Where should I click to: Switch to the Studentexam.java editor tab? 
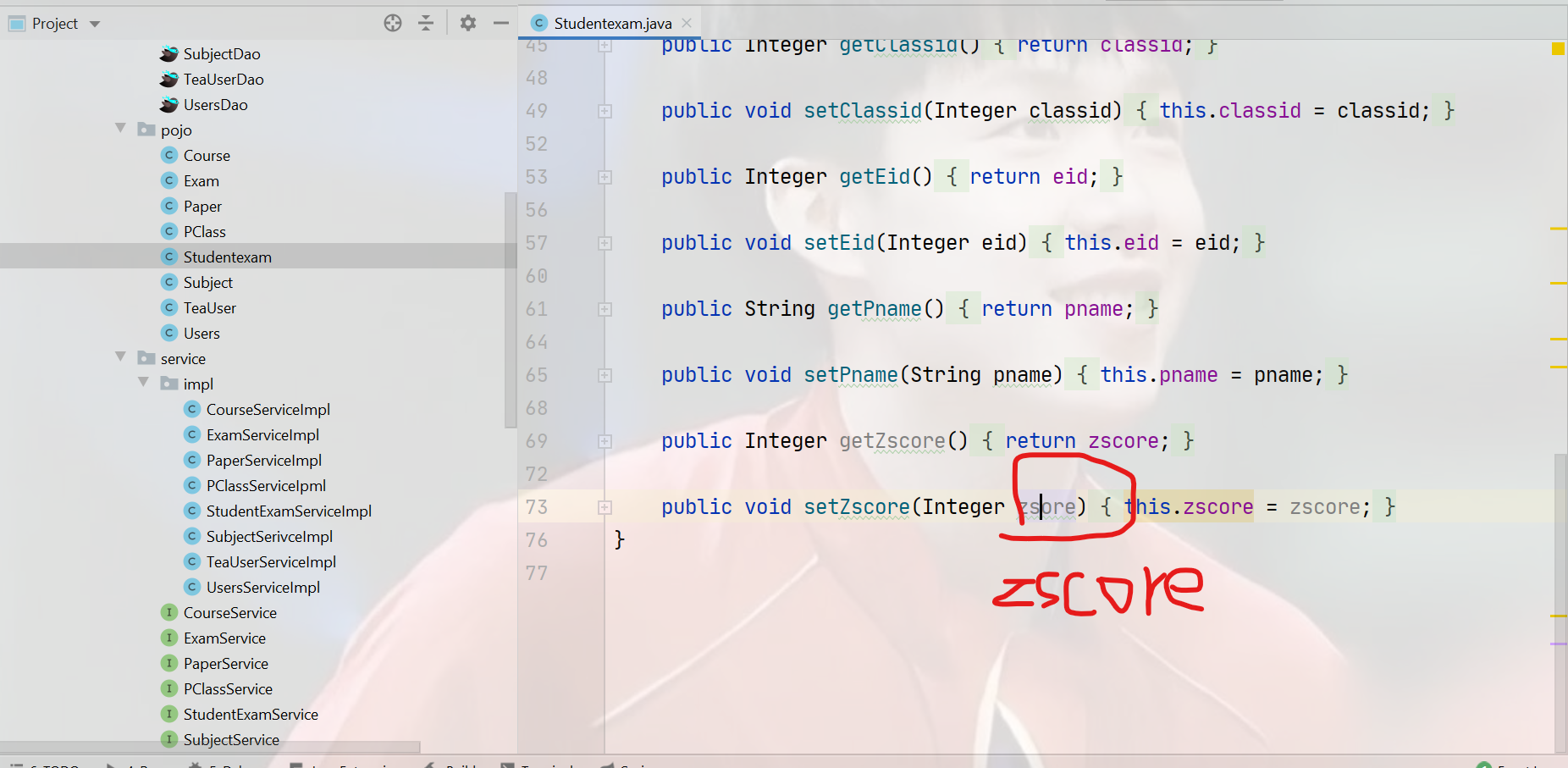(x=610, y=23)
